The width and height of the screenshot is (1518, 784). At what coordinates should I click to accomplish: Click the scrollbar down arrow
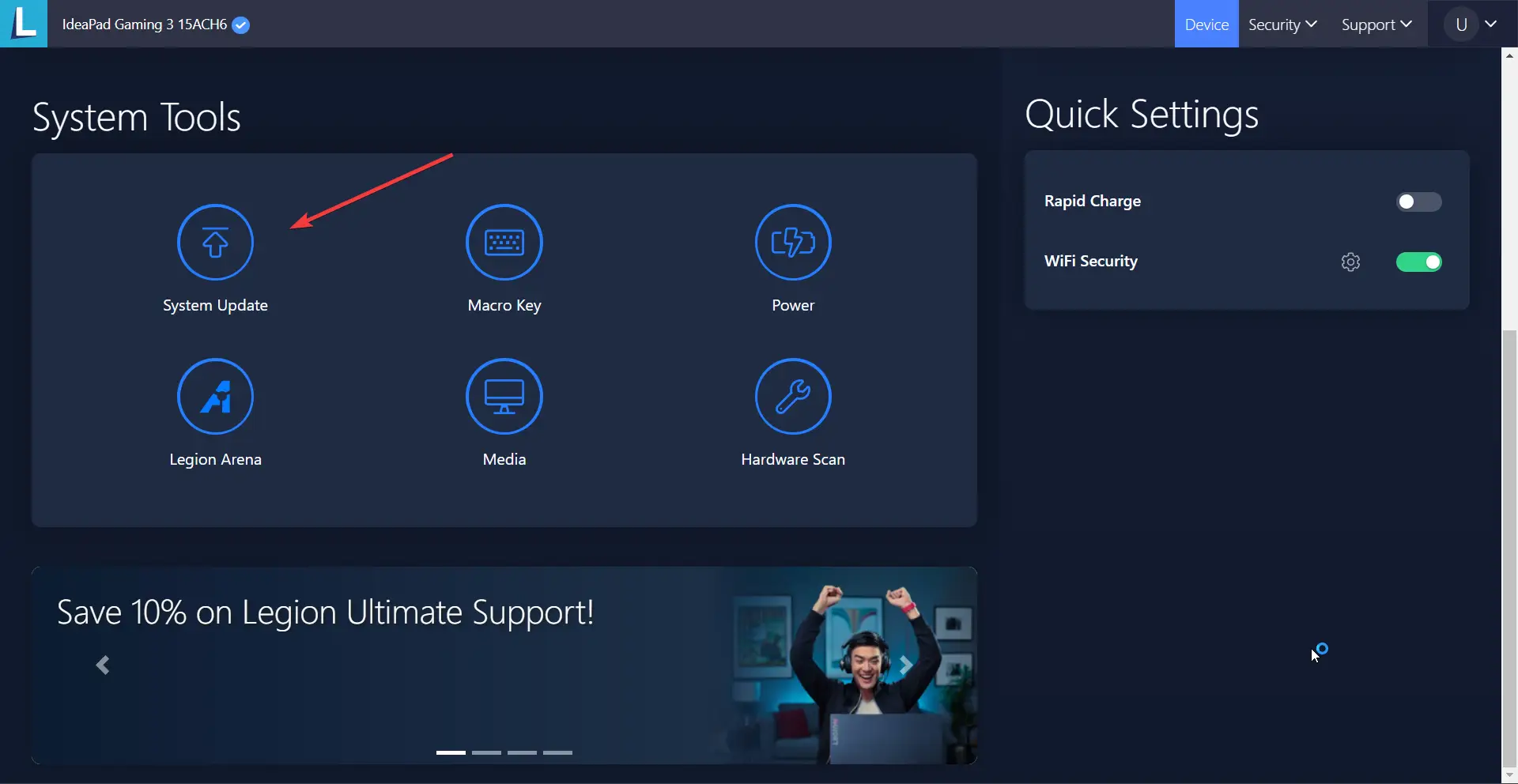coord(1510,775)
